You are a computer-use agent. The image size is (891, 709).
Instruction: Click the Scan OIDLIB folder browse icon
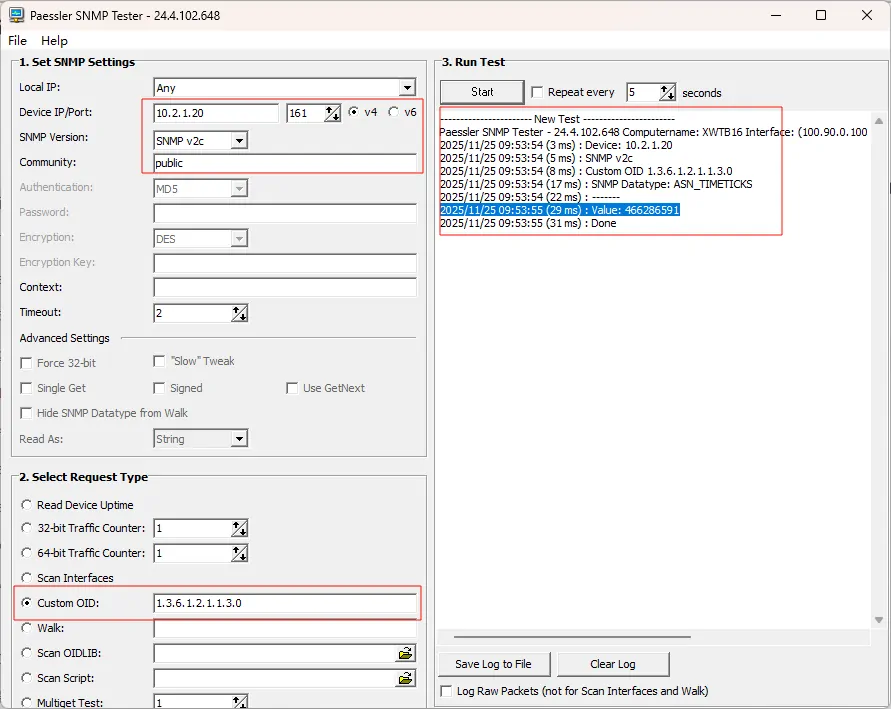(405, 653)
